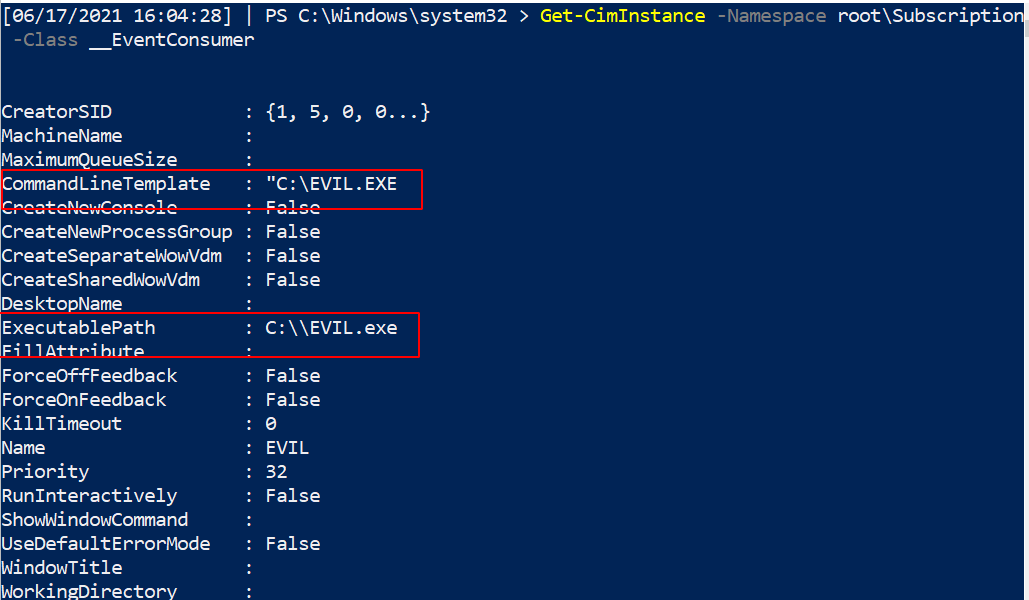Click the RunInteractively False value

[292, 496]
